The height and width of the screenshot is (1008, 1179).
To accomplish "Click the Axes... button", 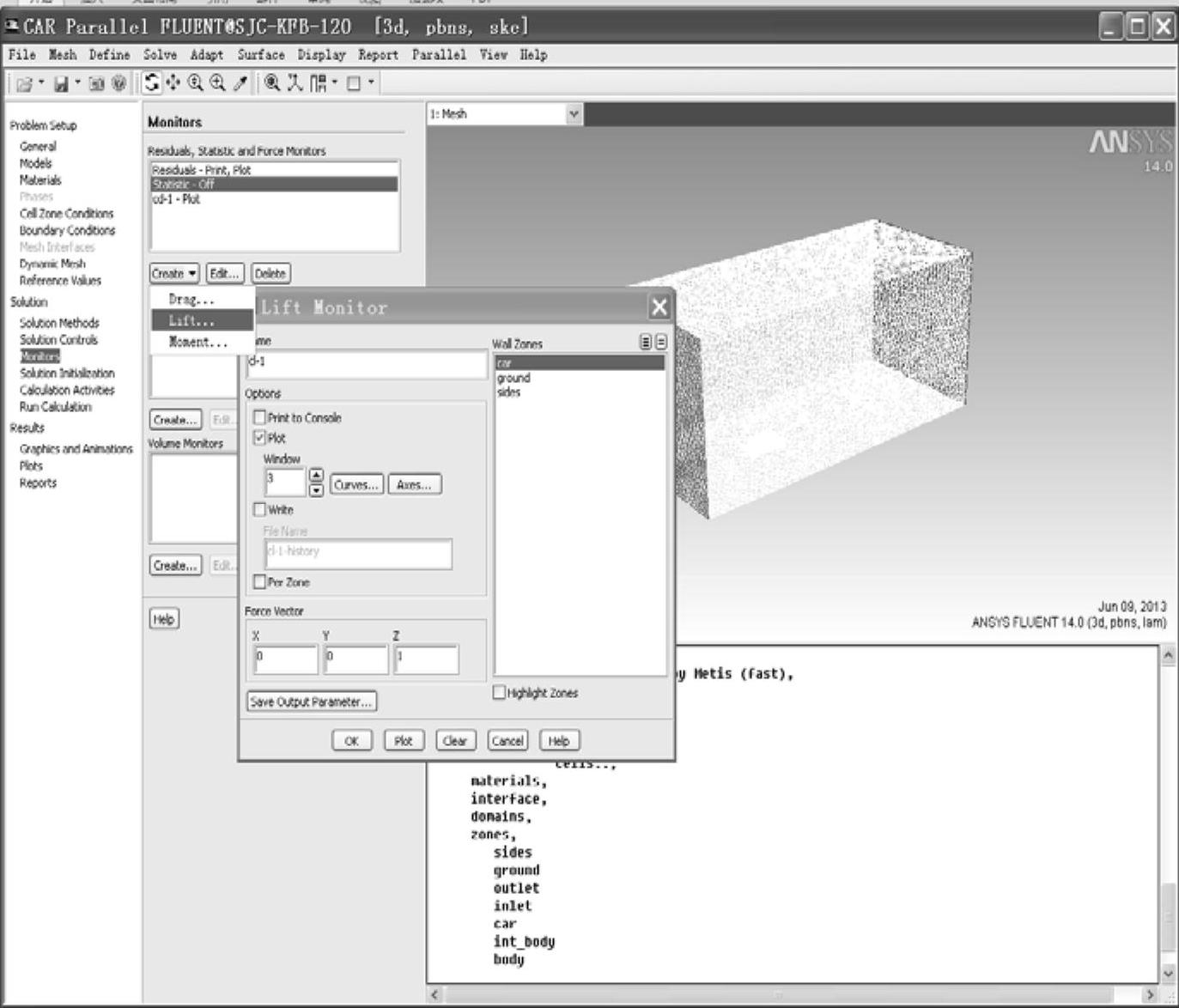I will (x=415, y=485).
